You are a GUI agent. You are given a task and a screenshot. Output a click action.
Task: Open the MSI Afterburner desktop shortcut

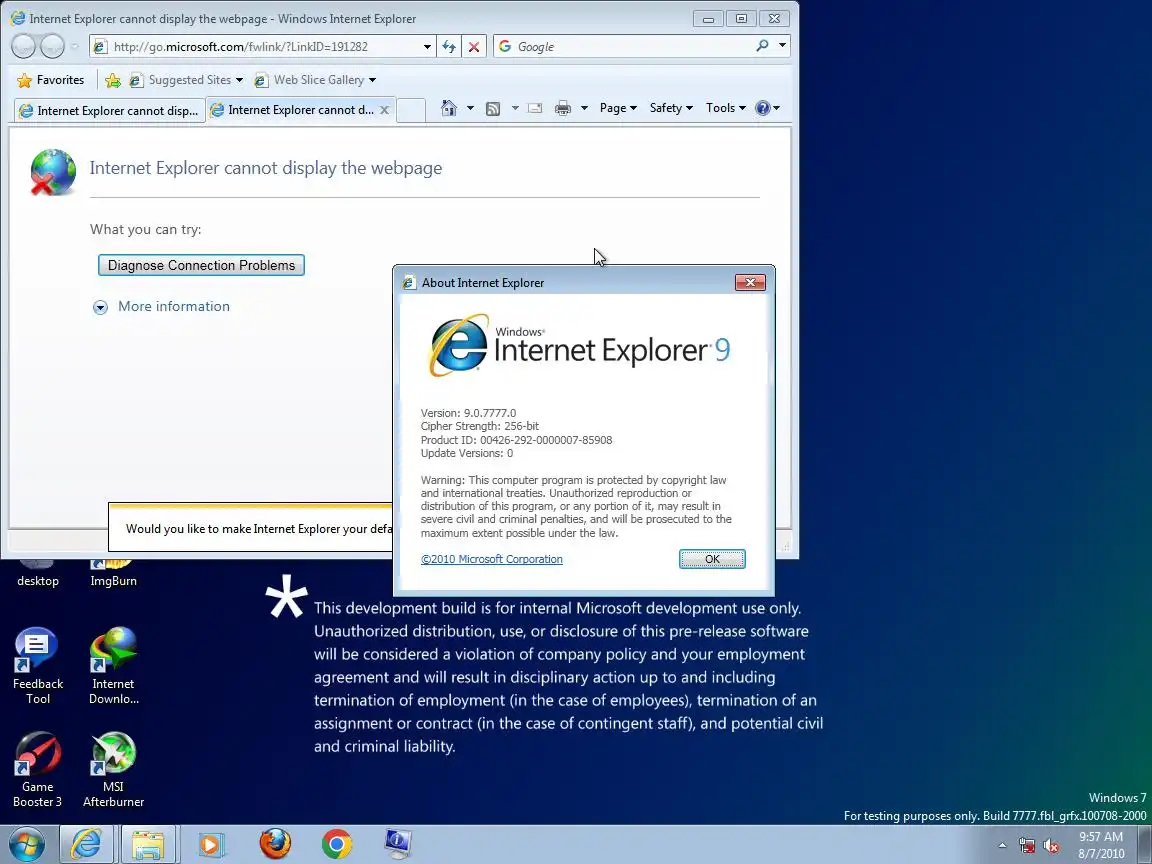pyautogui.click(x=113, y=769)
